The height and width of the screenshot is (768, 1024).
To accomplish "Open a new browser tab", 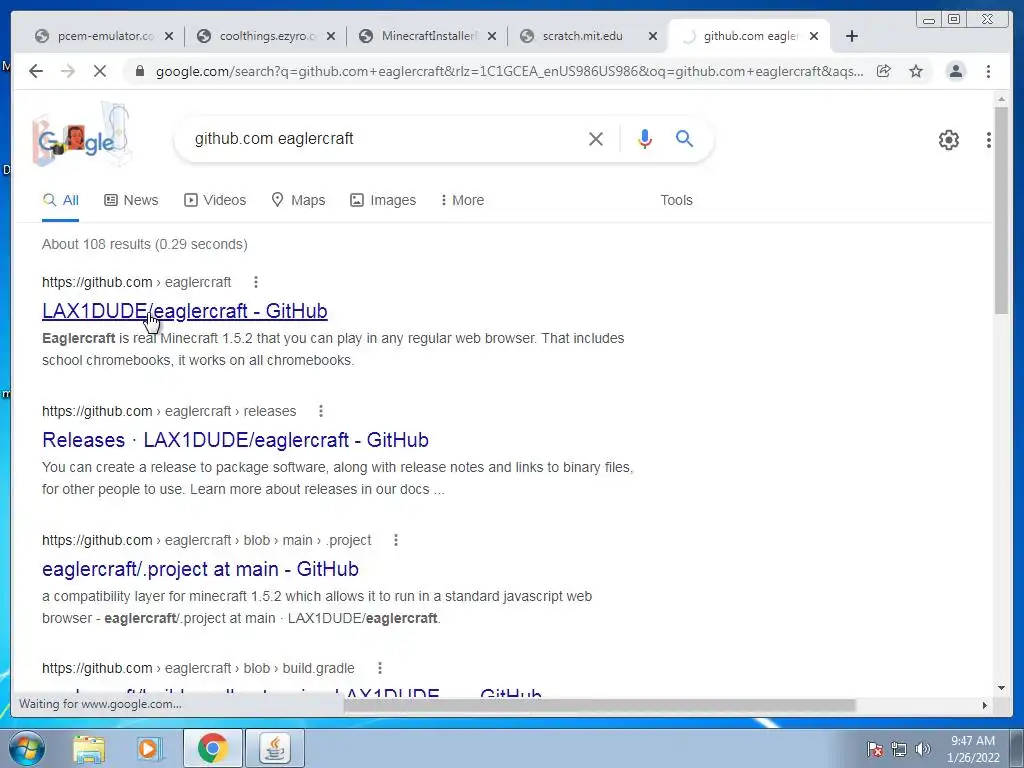I will pyautogui.click(x=852, y=36).
